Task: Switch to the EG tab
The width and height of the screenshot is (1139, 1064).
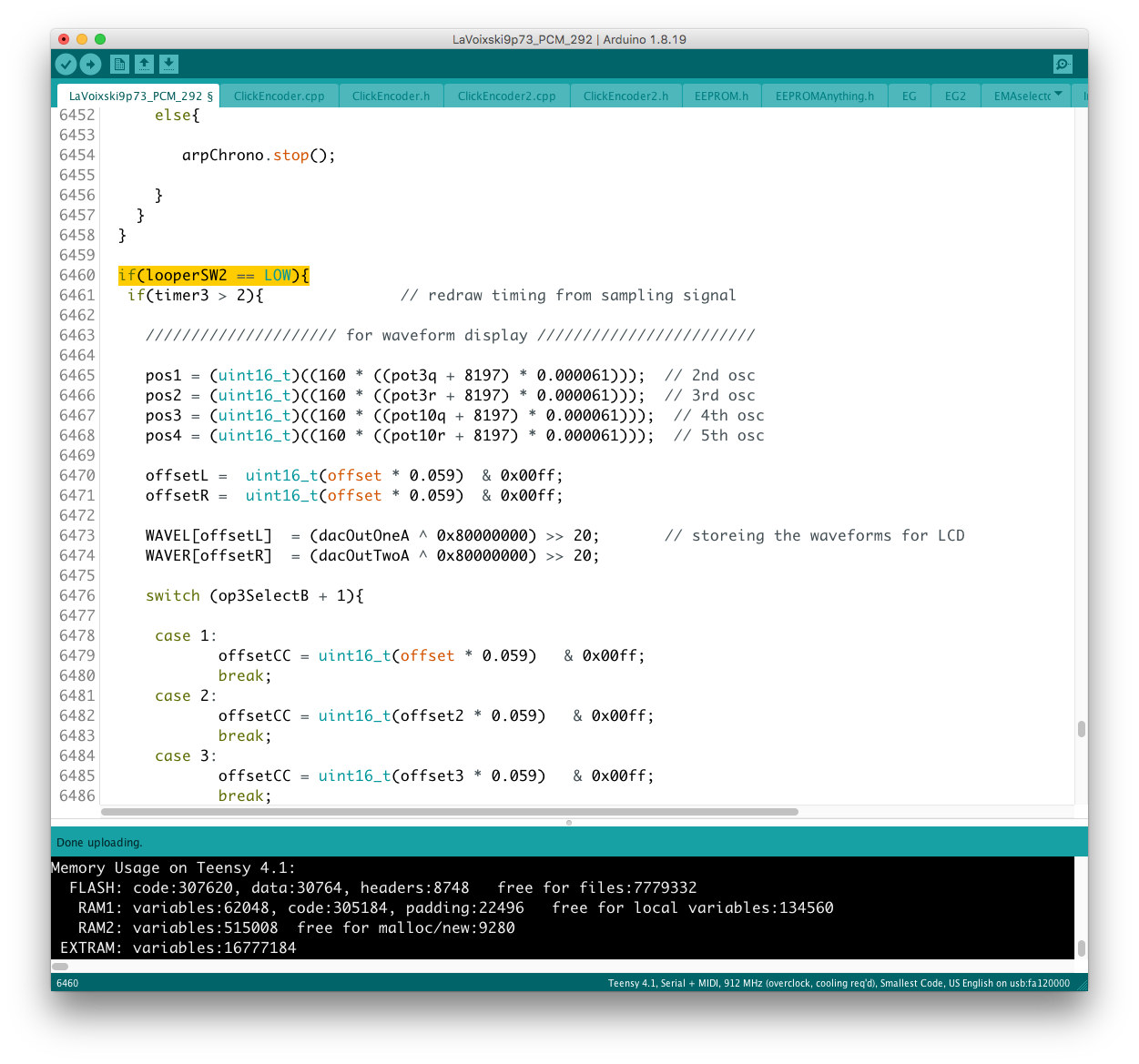Action: tap(909, 96)
